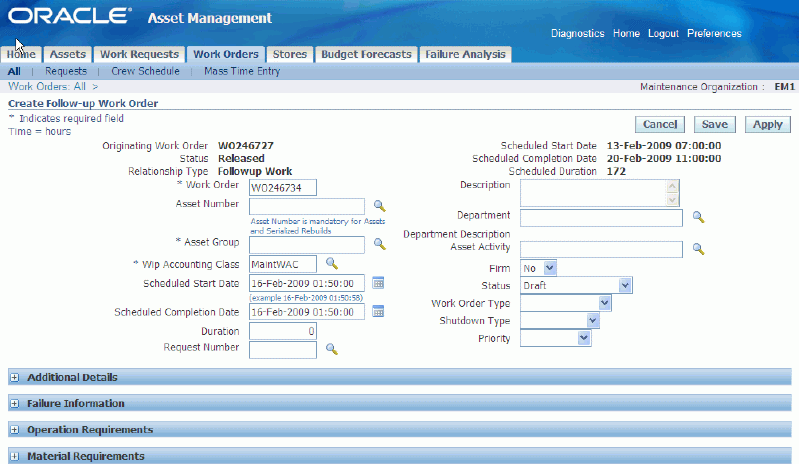Click the Save button

[x=714, y=124]
